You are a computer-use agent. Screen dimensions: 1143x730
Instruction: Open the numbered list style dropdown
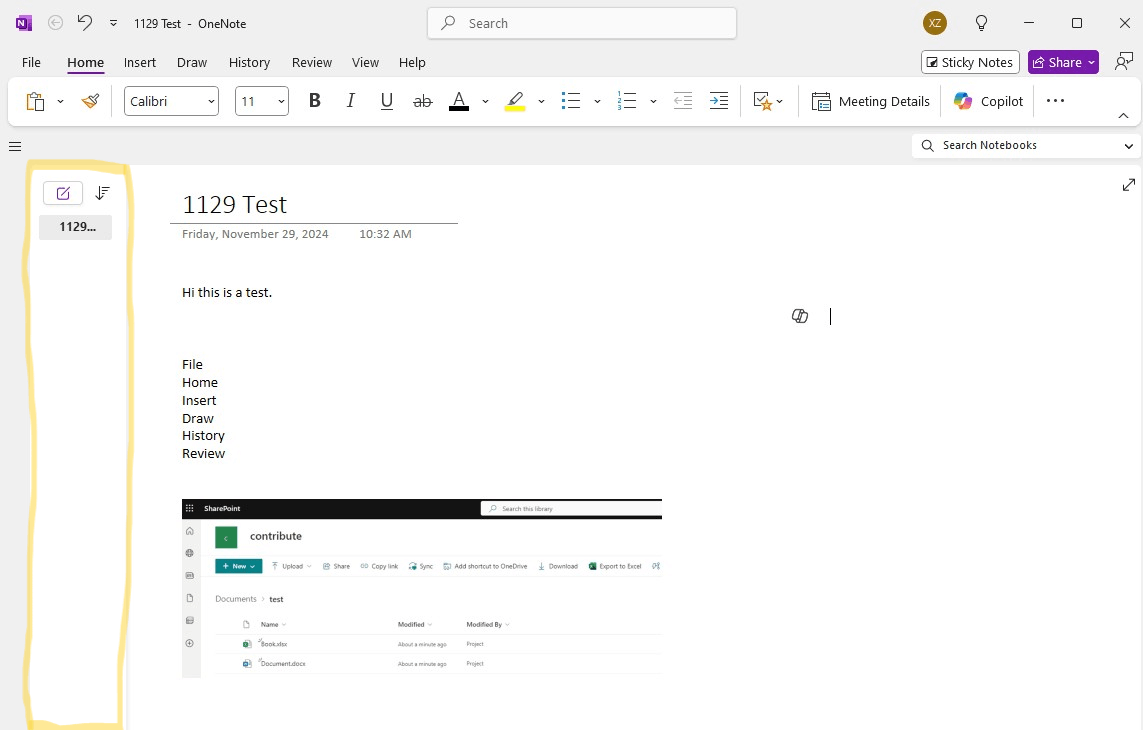(x=654, y=100)
